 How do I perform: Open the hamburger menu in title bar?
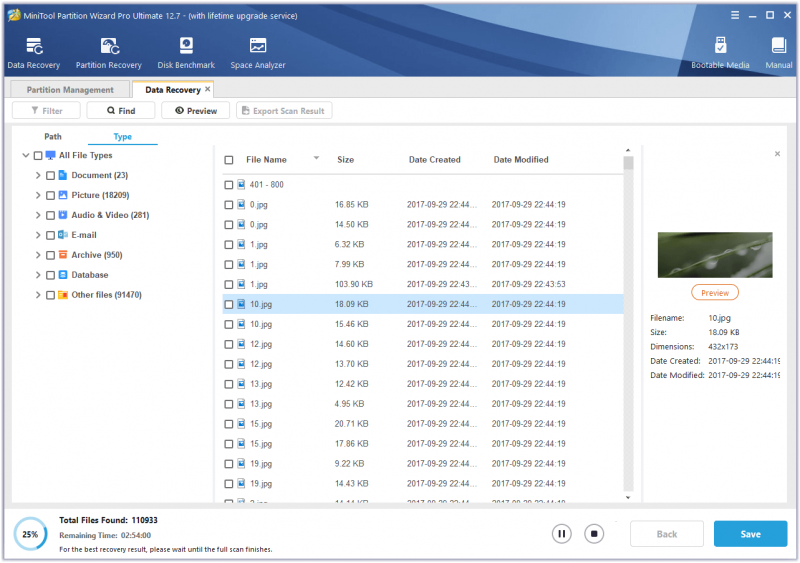(735, 15)
